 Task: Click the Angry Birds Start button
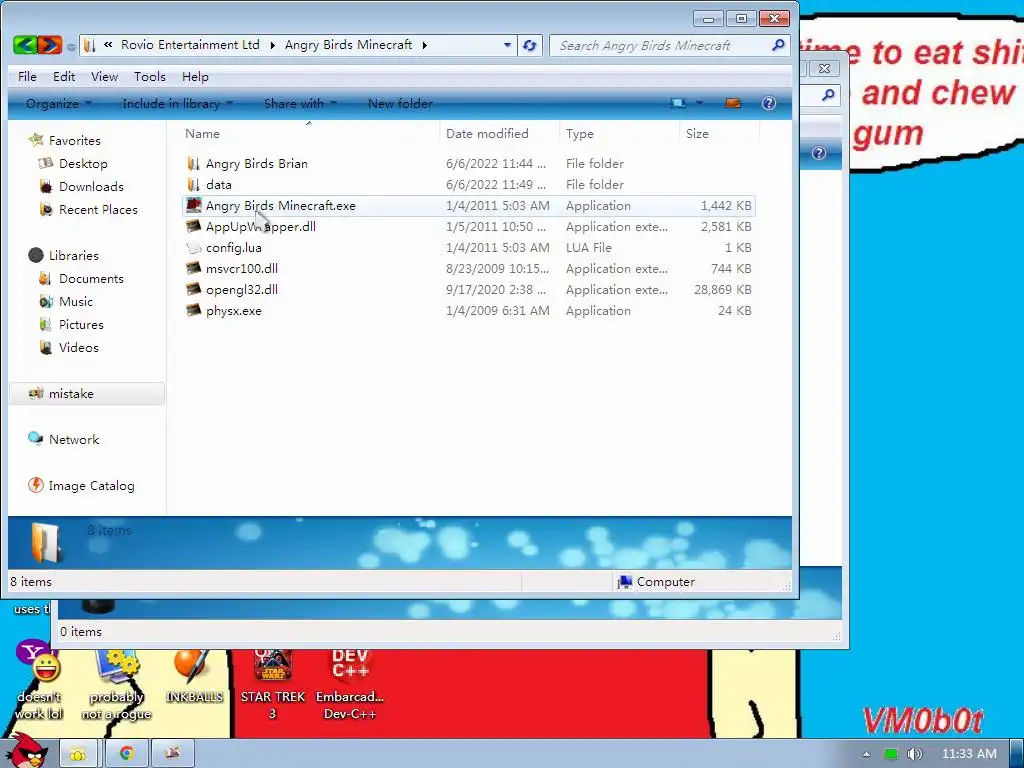(26, 750)
